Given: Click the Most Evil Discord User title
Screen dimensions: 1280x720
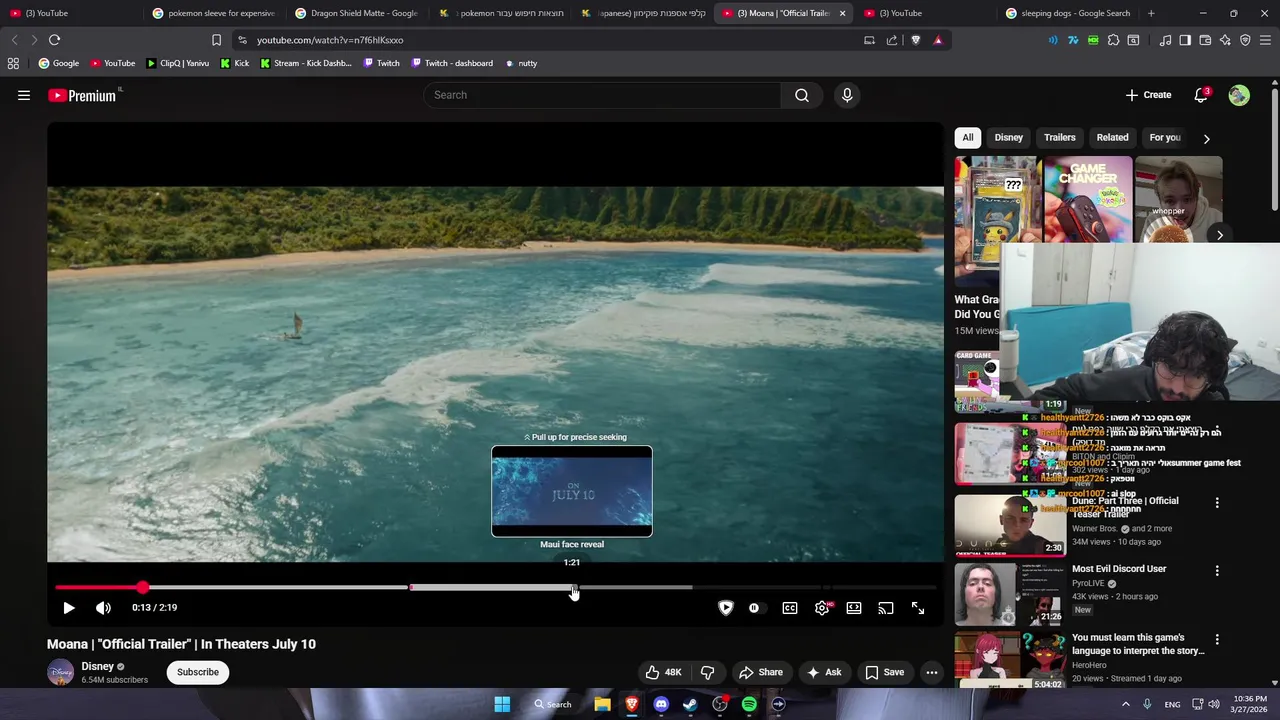Looking at the screenshot, I should tap(1119, 569).
